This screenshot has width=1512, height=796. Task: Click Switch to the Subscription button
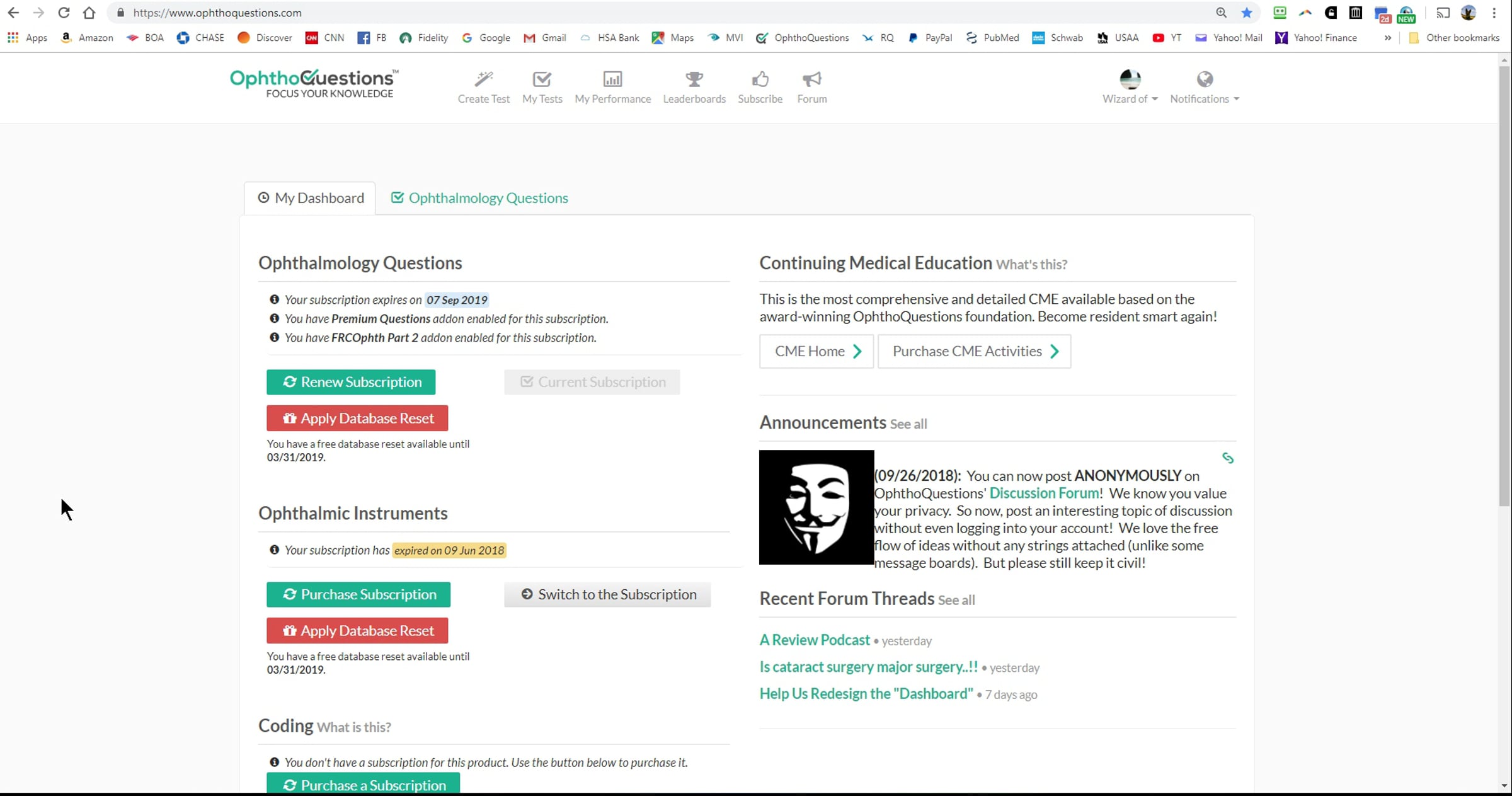pyautogui.click(x=607, y=594)
